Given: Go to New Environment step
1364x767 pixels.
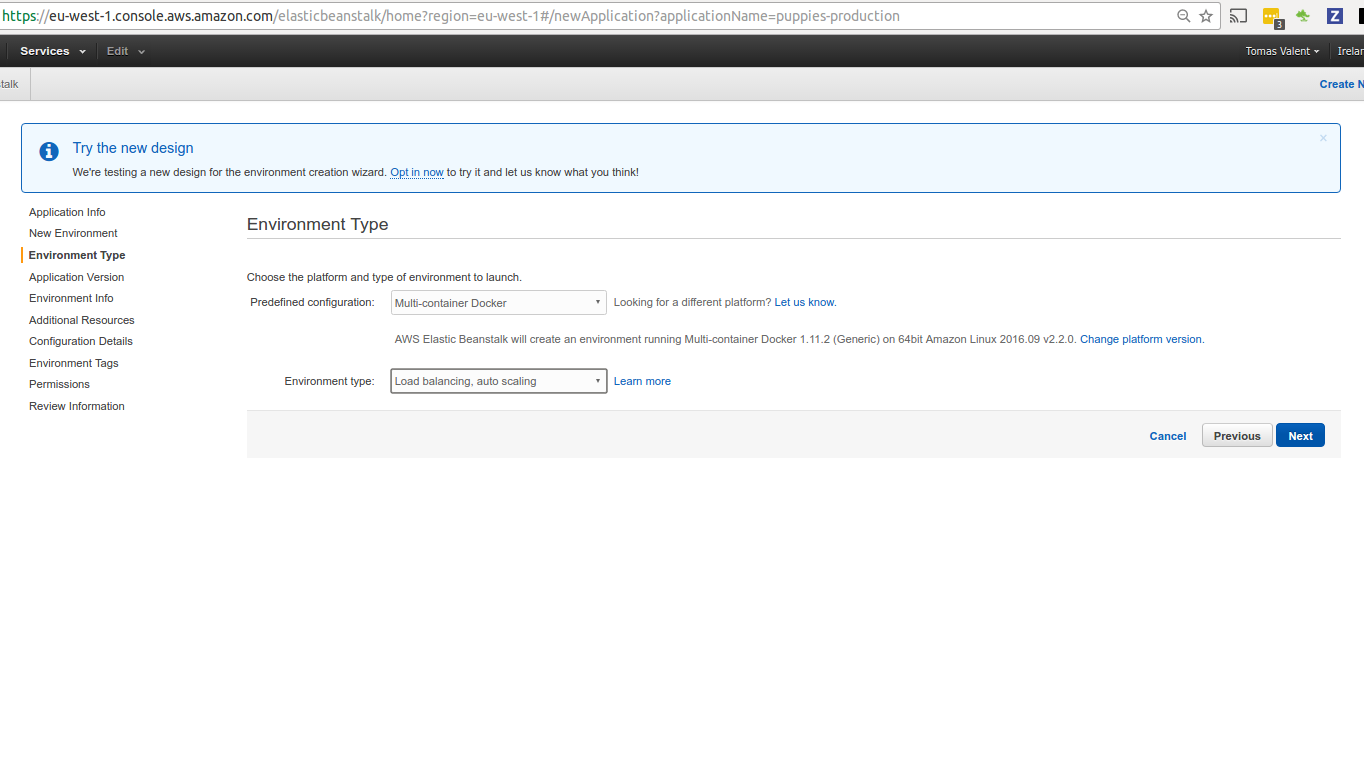Looking at the screenshot, I should point(73,233).
